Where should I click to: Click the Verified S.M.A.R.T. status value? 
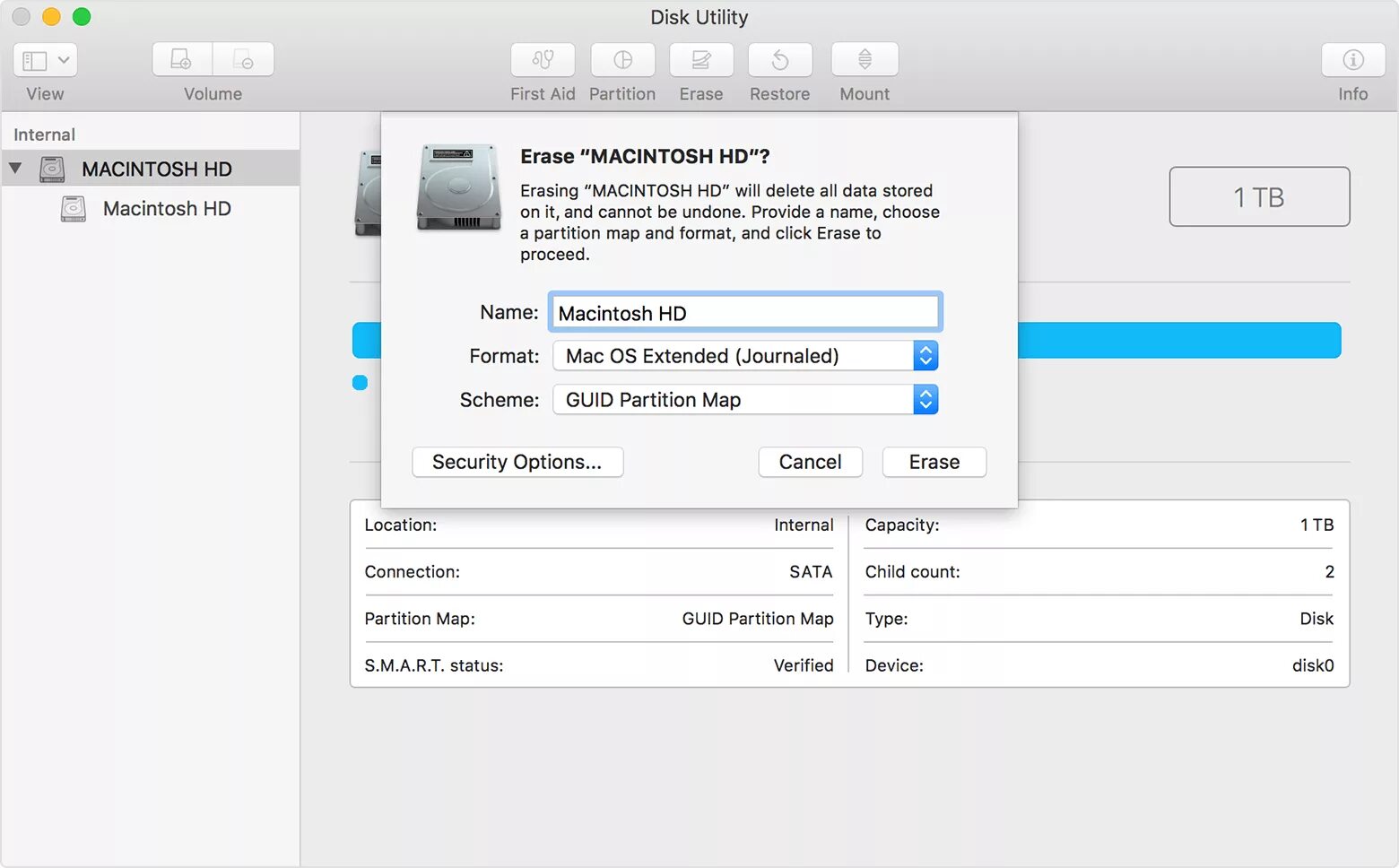(x=804, y=665)
